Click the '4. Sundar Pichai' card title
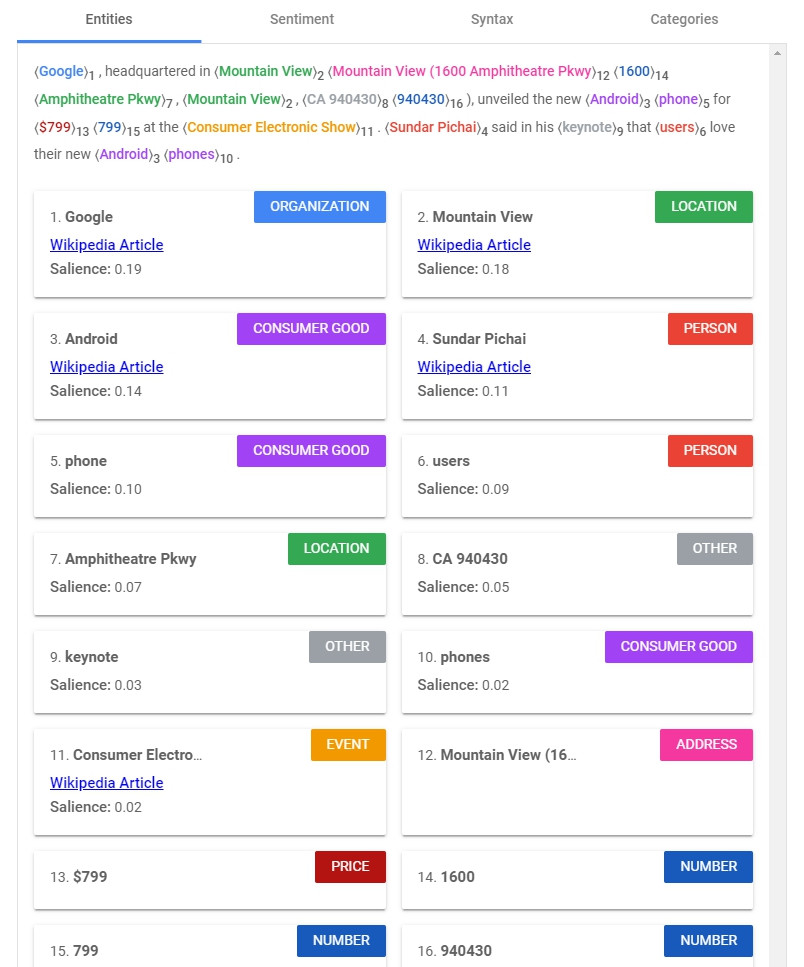This screenshot has height=967, width=804. (x=472, y=339)
